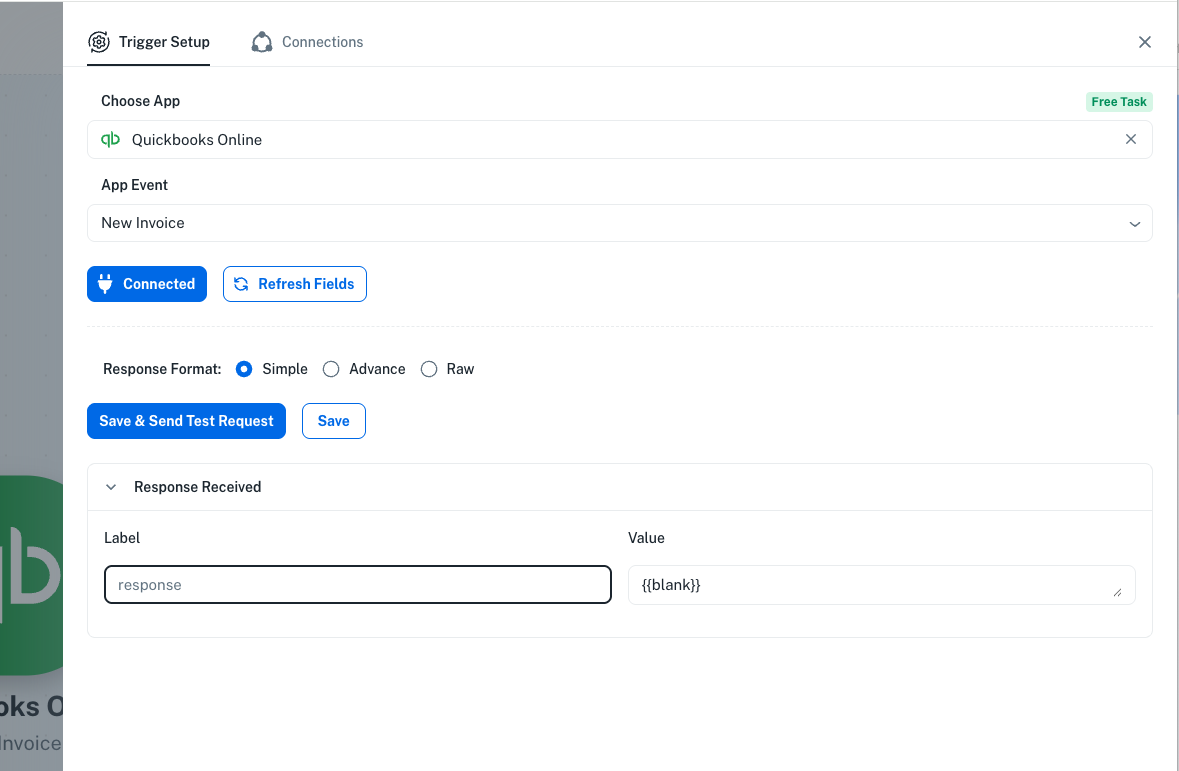1179x771 pixels.
Task: Collapse the Response Received section
Action: click(x=111, y=487)
